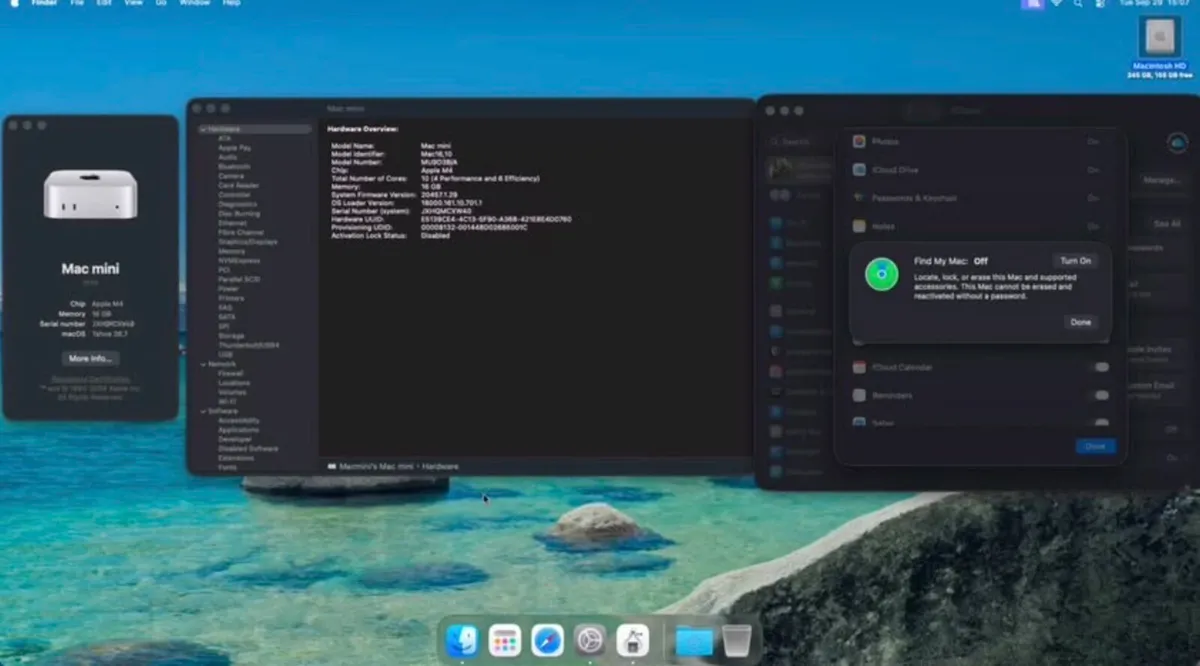Select Thunderbolt/USB4 in Hardware list
The height and width of the screenshot is (666, 1200).
pos(248,345)
